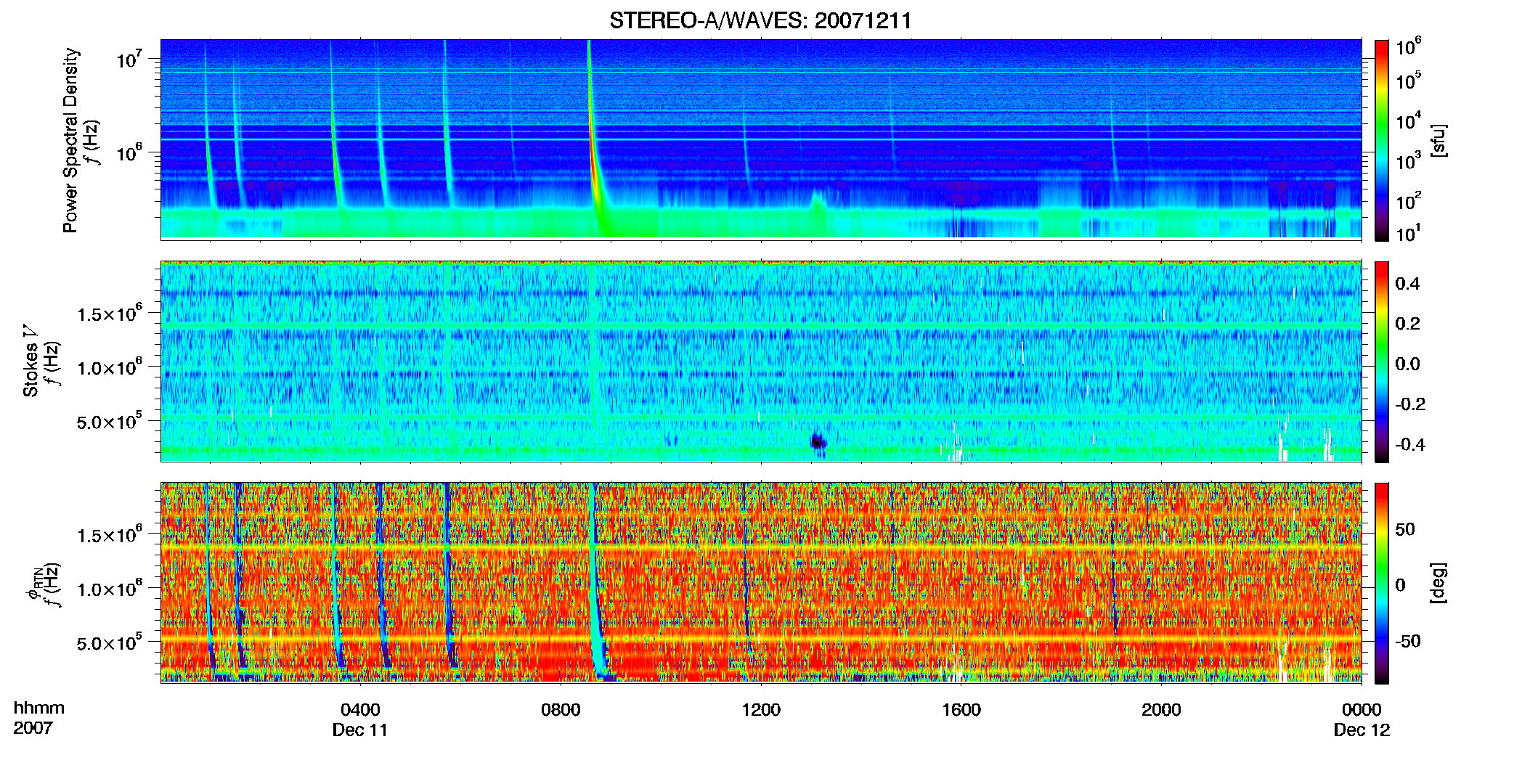Click the 1600 time tick label

pos(961,709)
